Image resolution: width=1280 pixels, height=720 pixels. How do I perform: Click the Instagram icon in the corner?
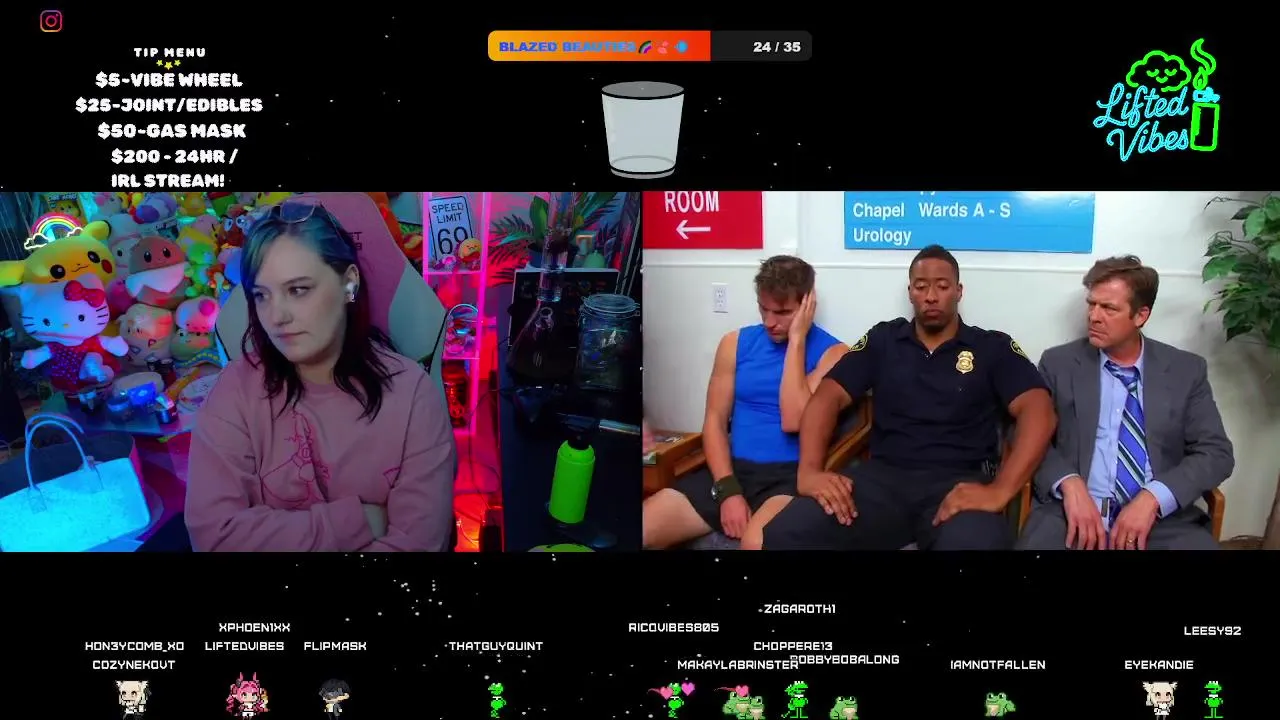tap(51, 21)
